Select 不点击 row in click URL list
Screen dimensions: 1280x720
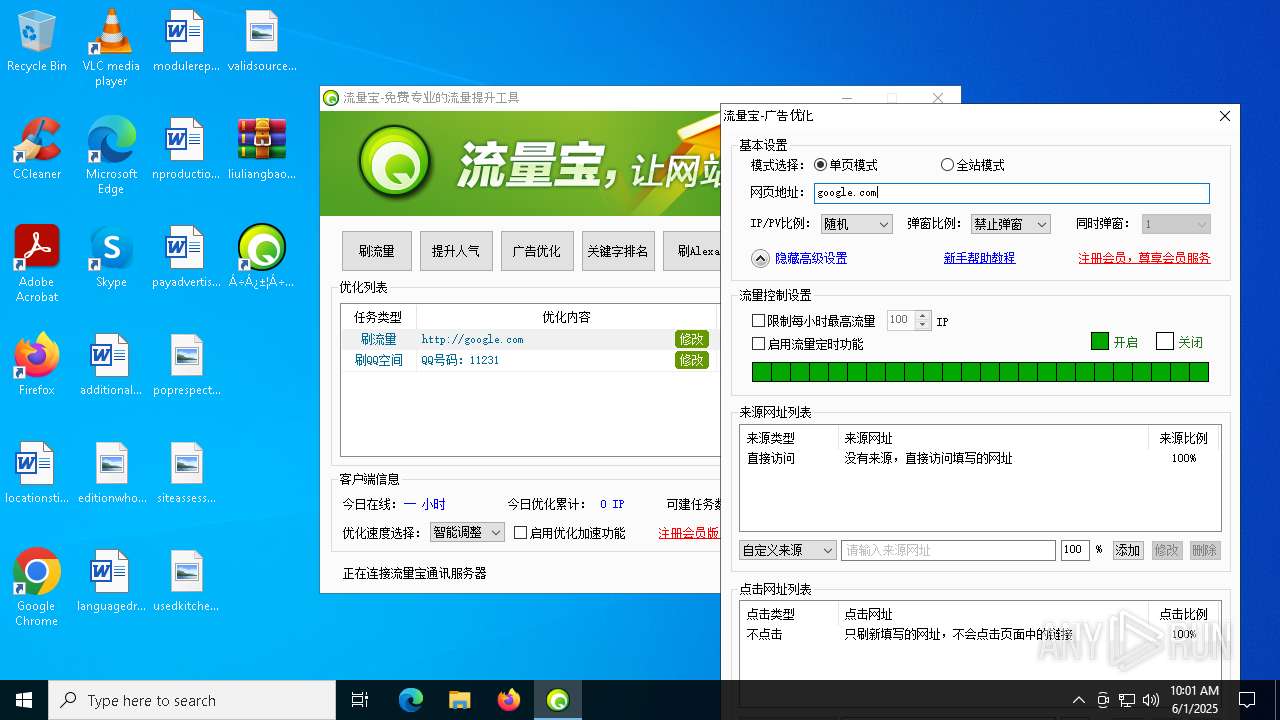point(980,634)
